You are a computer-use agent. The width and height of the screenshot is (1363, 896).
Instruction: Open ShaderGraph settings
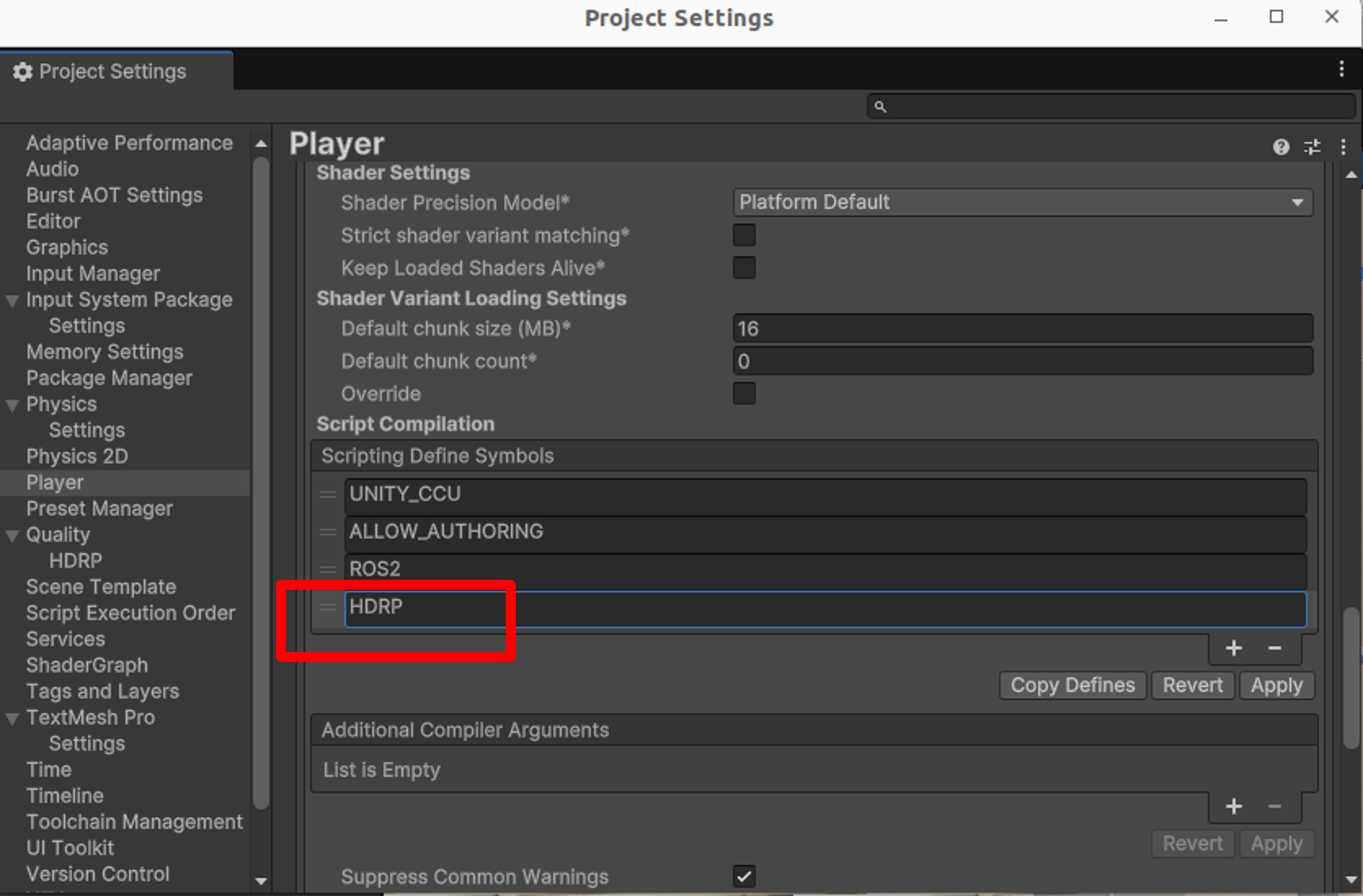(87, 665)
